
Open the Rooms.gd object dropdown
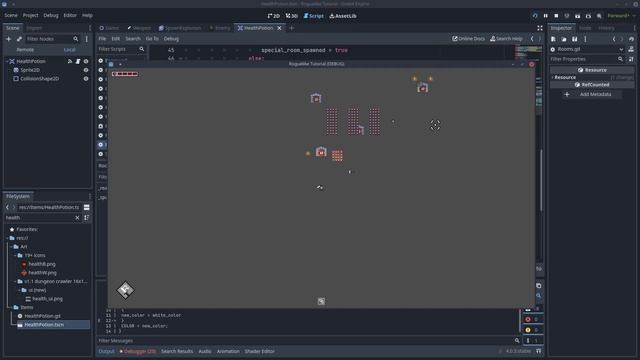pyautogui.click(x=587, y=49)
